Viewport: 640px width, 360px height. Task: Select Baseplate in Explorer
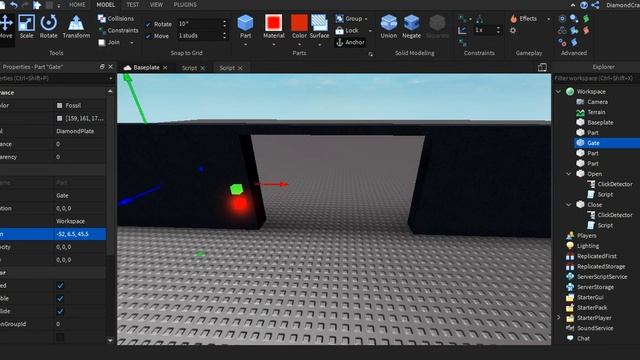(x=600, y=122)
